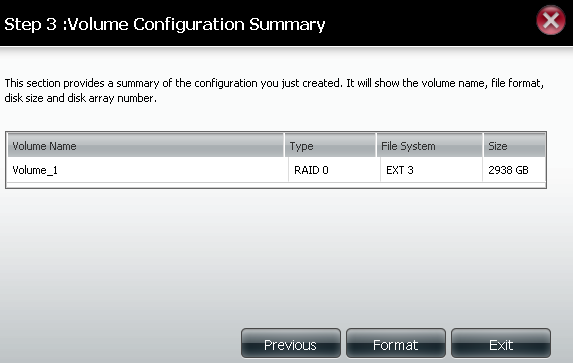573x363 pixels.
Task: Click the Size column header
Action: (x=515, y=145)
